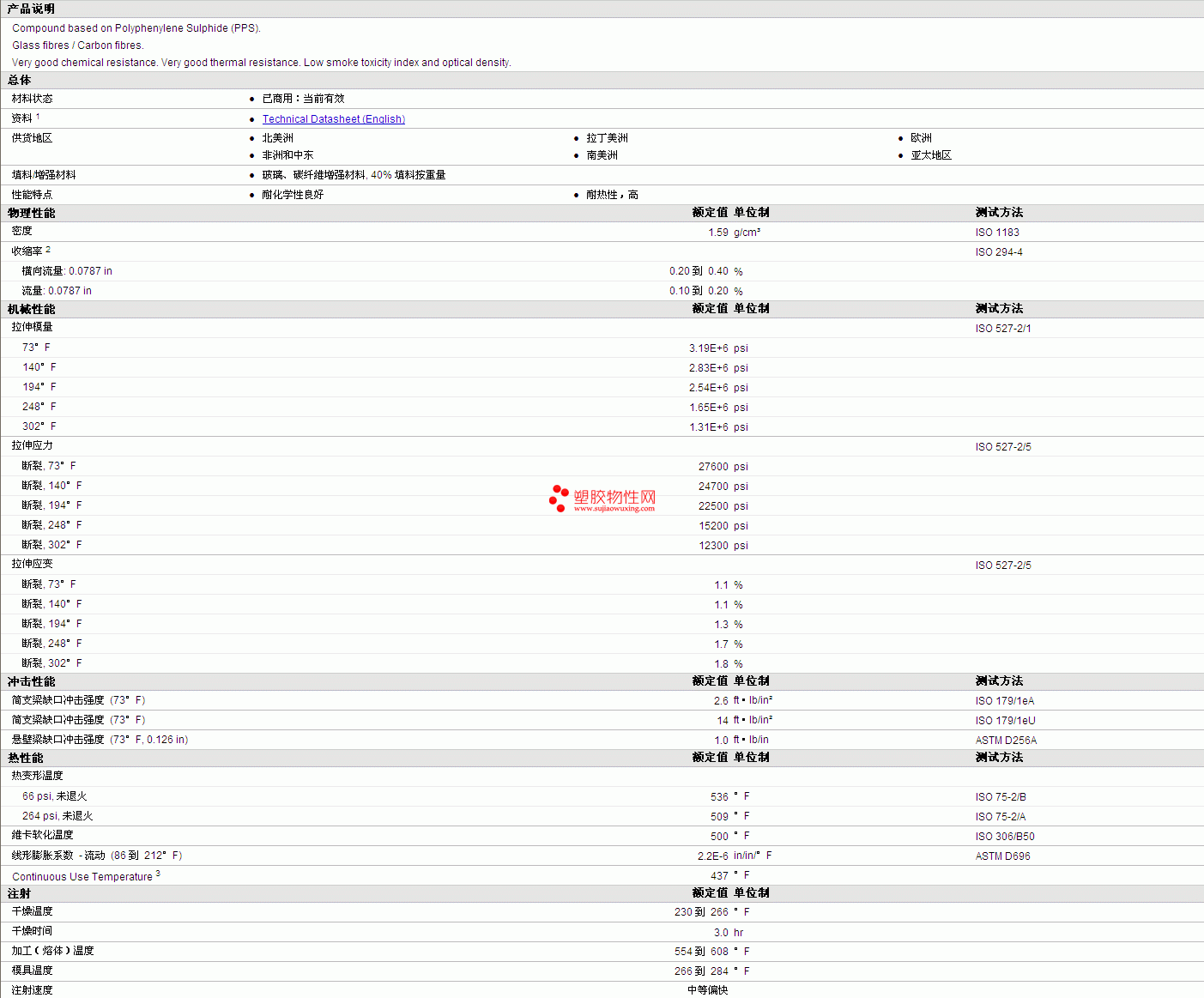Select the 热性能 section heading

pos(26,758)
